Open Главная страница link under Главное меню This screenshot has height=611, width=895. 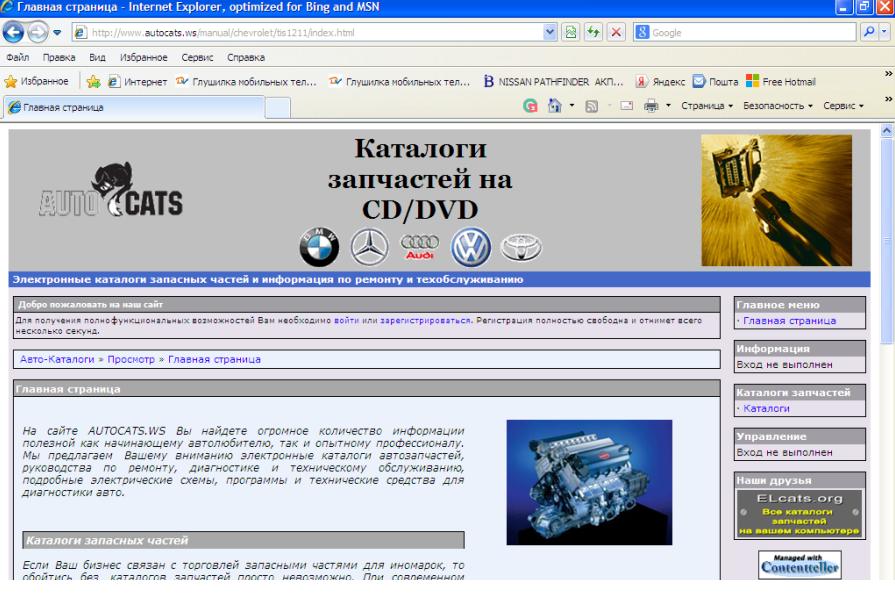click(789, 321)
